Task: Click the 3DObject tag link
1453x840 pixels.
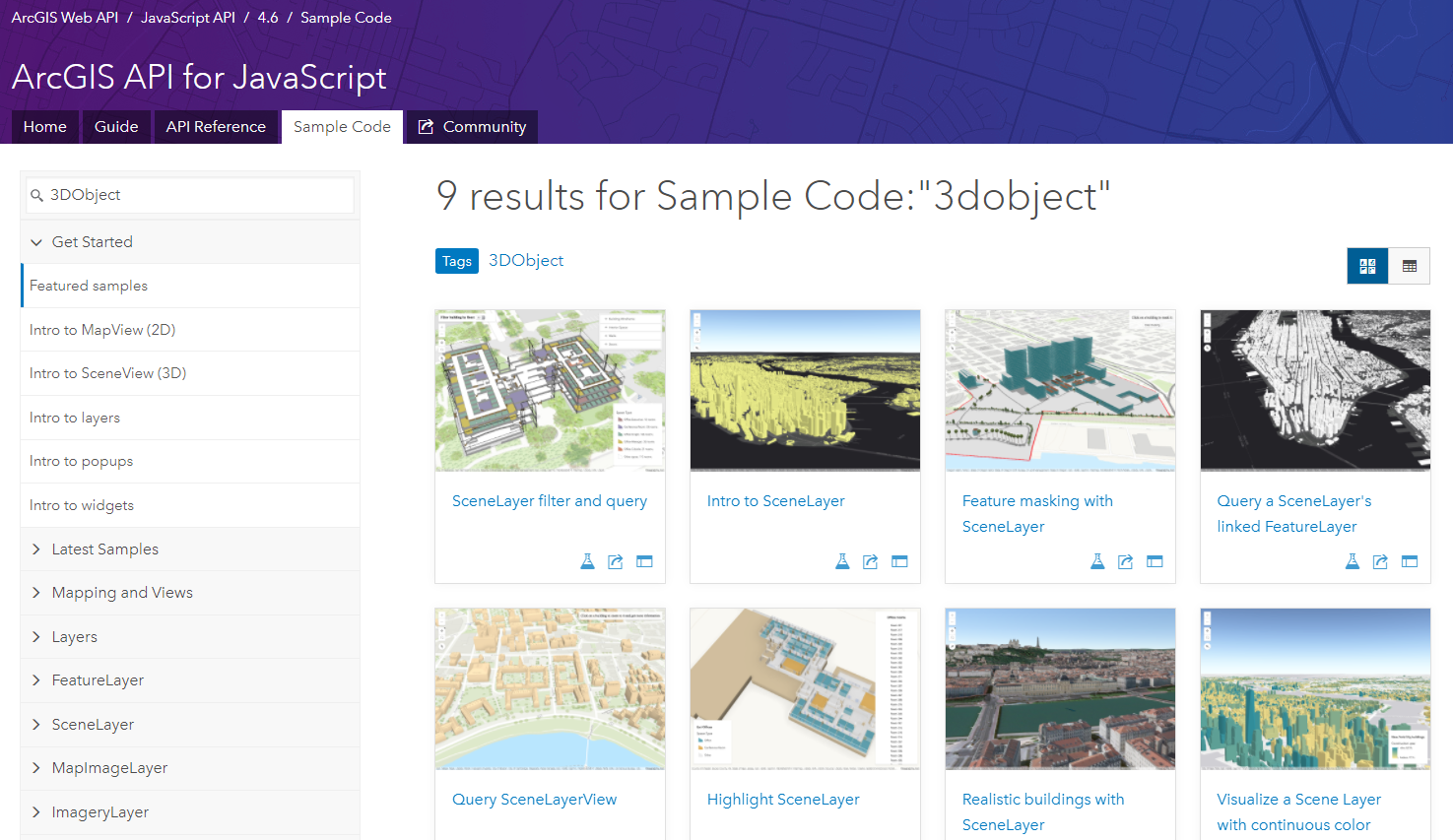Action: pyautogui.click(x=526, y=261)
